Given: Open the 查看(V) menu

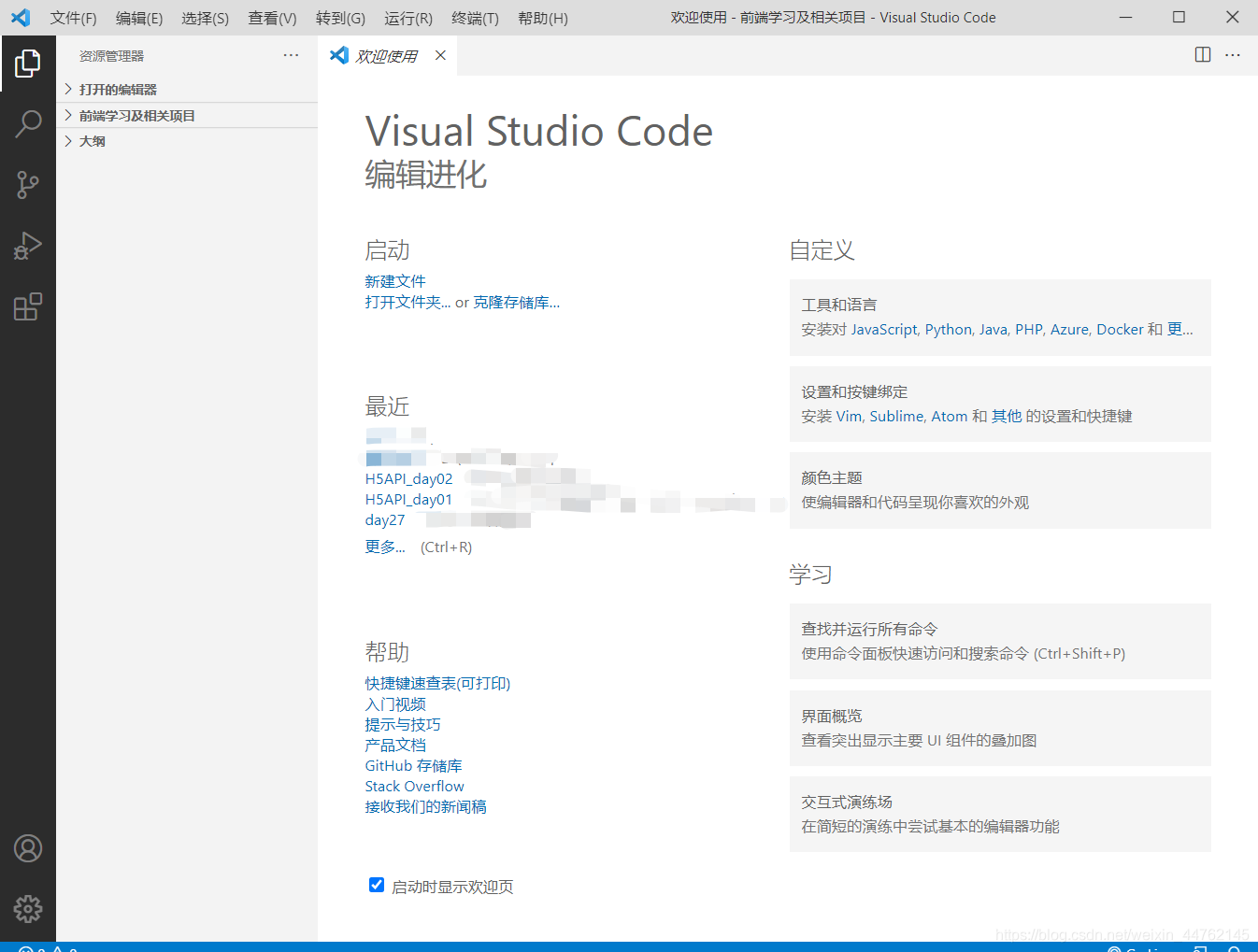Looking at the screenshot, I should pyautogui.click(x=272, y=18).
